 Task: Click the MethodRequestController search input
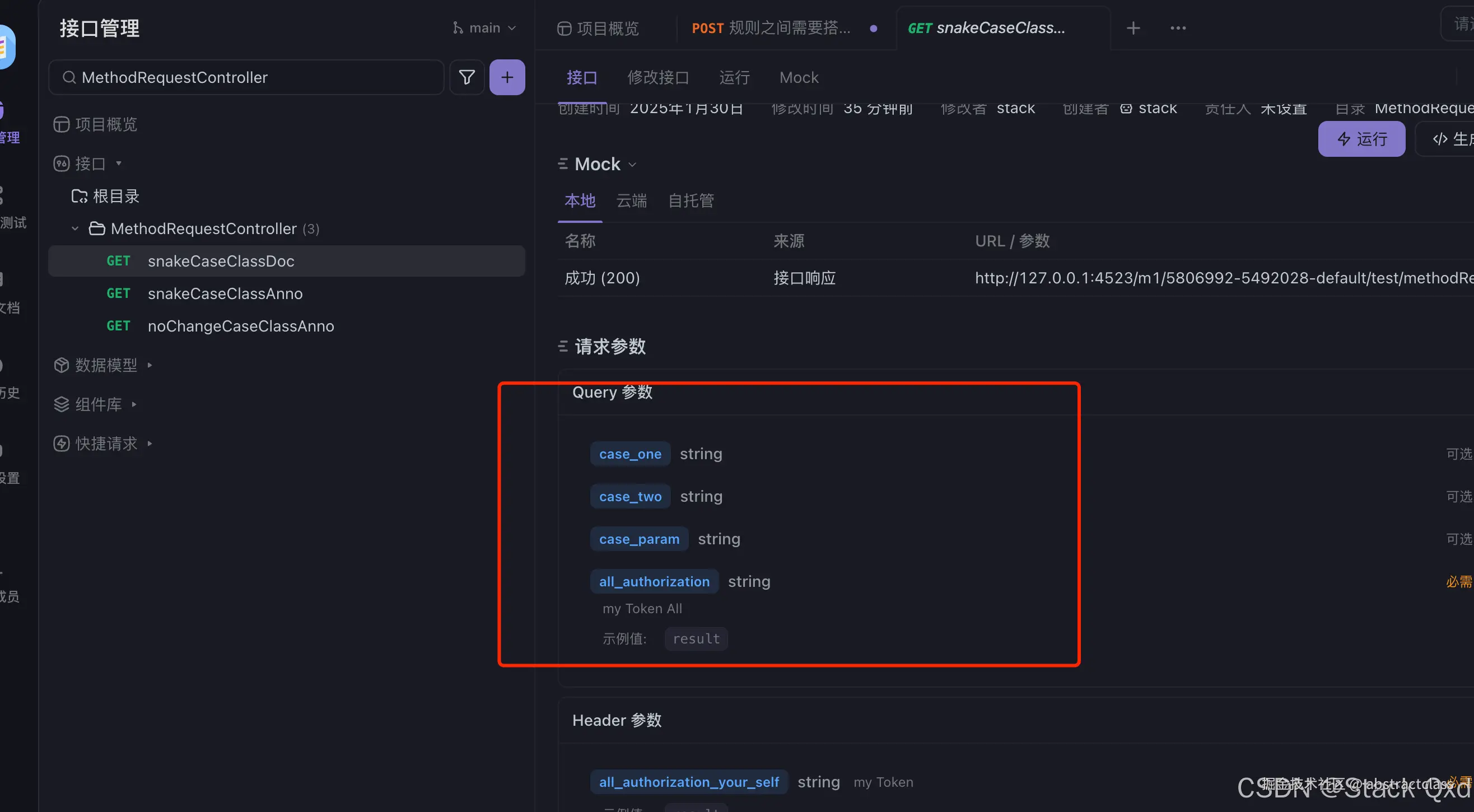(246, 77)
